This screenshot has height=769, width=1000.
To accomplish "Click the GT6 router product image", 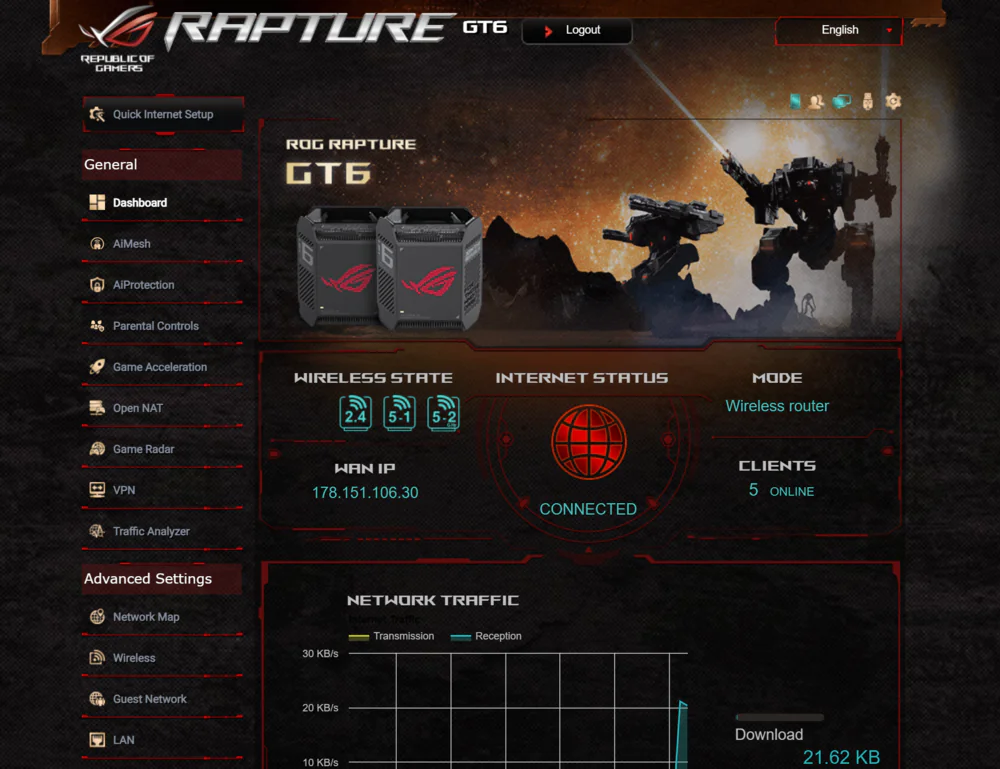I will pos(390,268).
